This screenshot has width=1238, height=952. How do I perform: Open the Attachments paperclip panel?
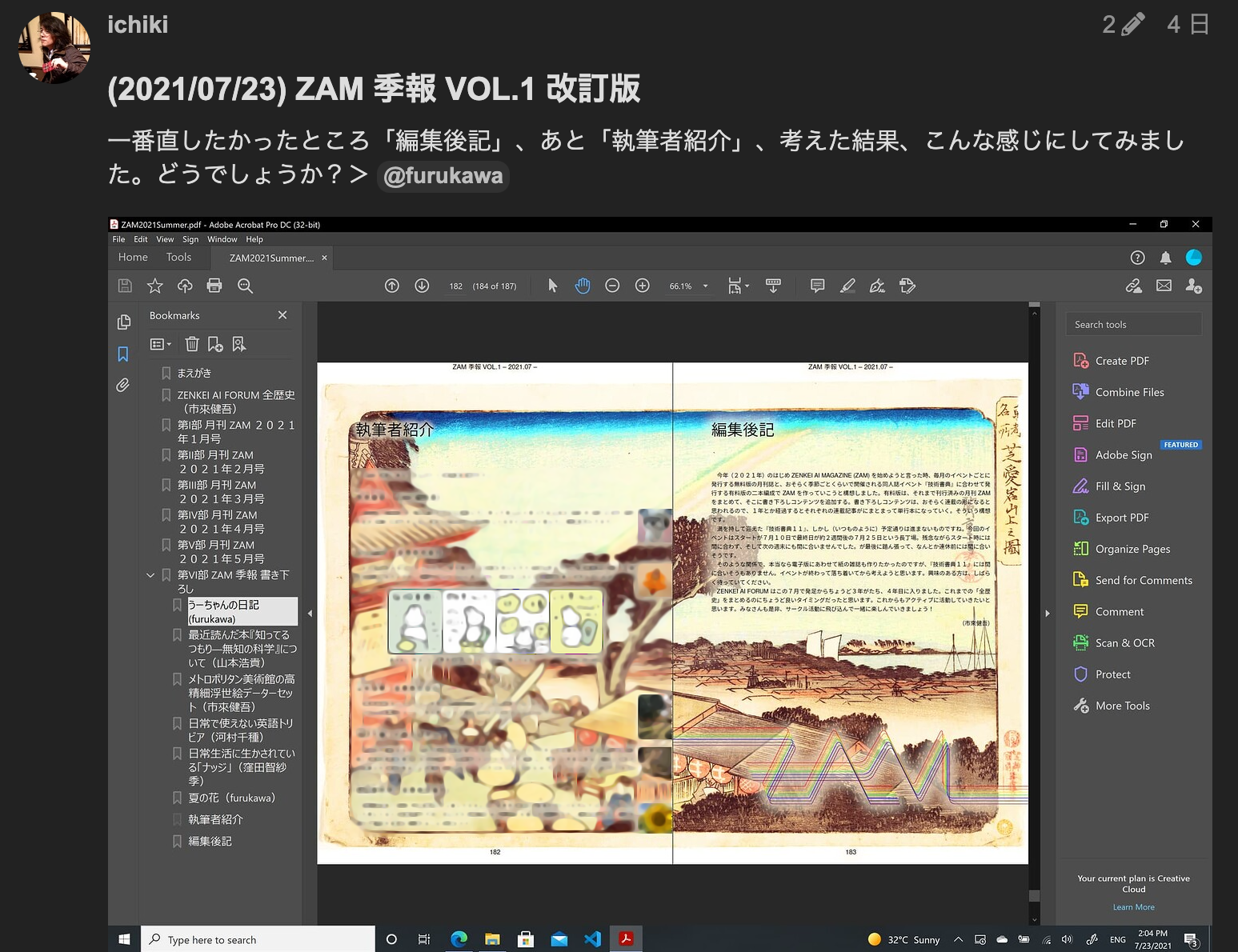point(123,385)
